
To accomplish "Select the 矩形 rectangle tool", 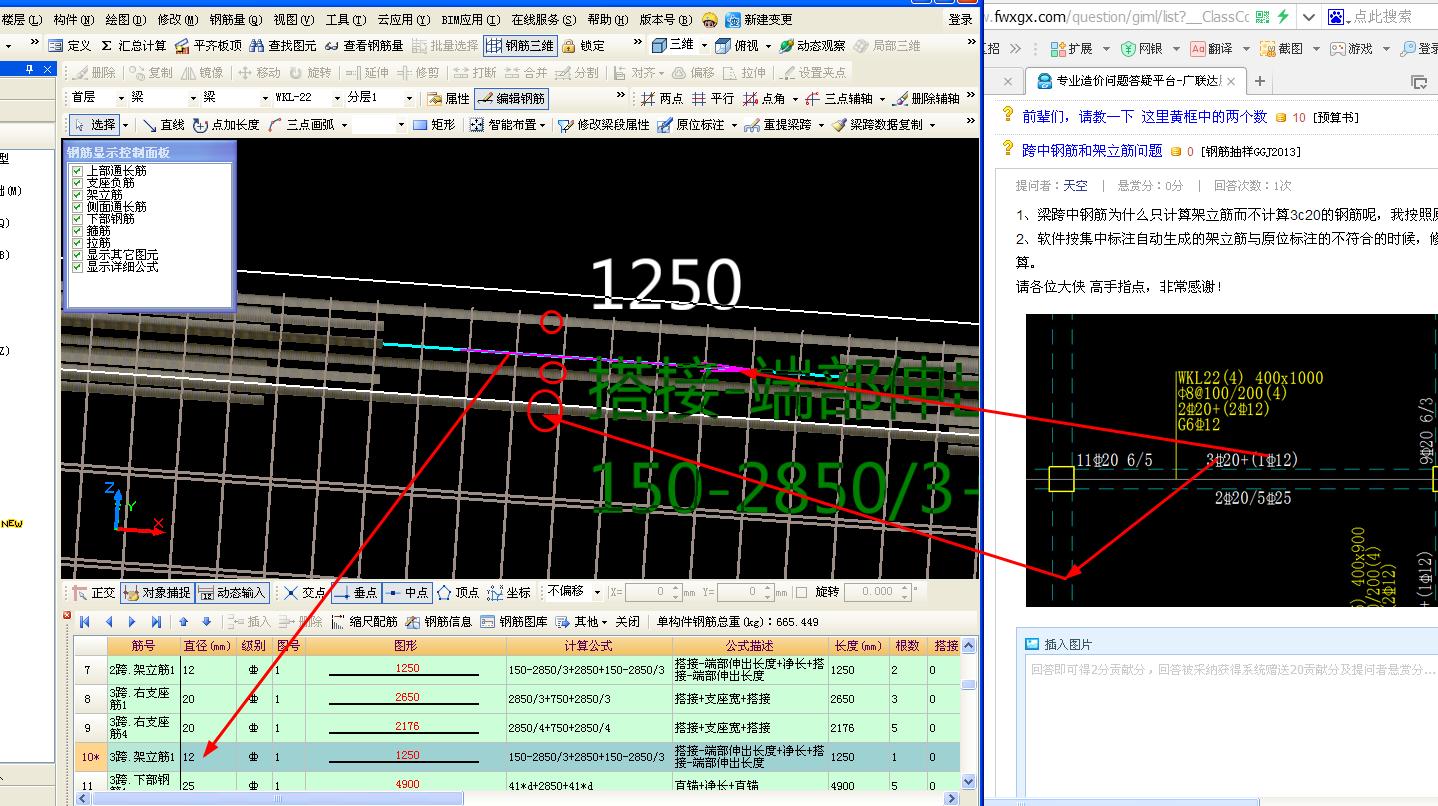I will (434, 124).
